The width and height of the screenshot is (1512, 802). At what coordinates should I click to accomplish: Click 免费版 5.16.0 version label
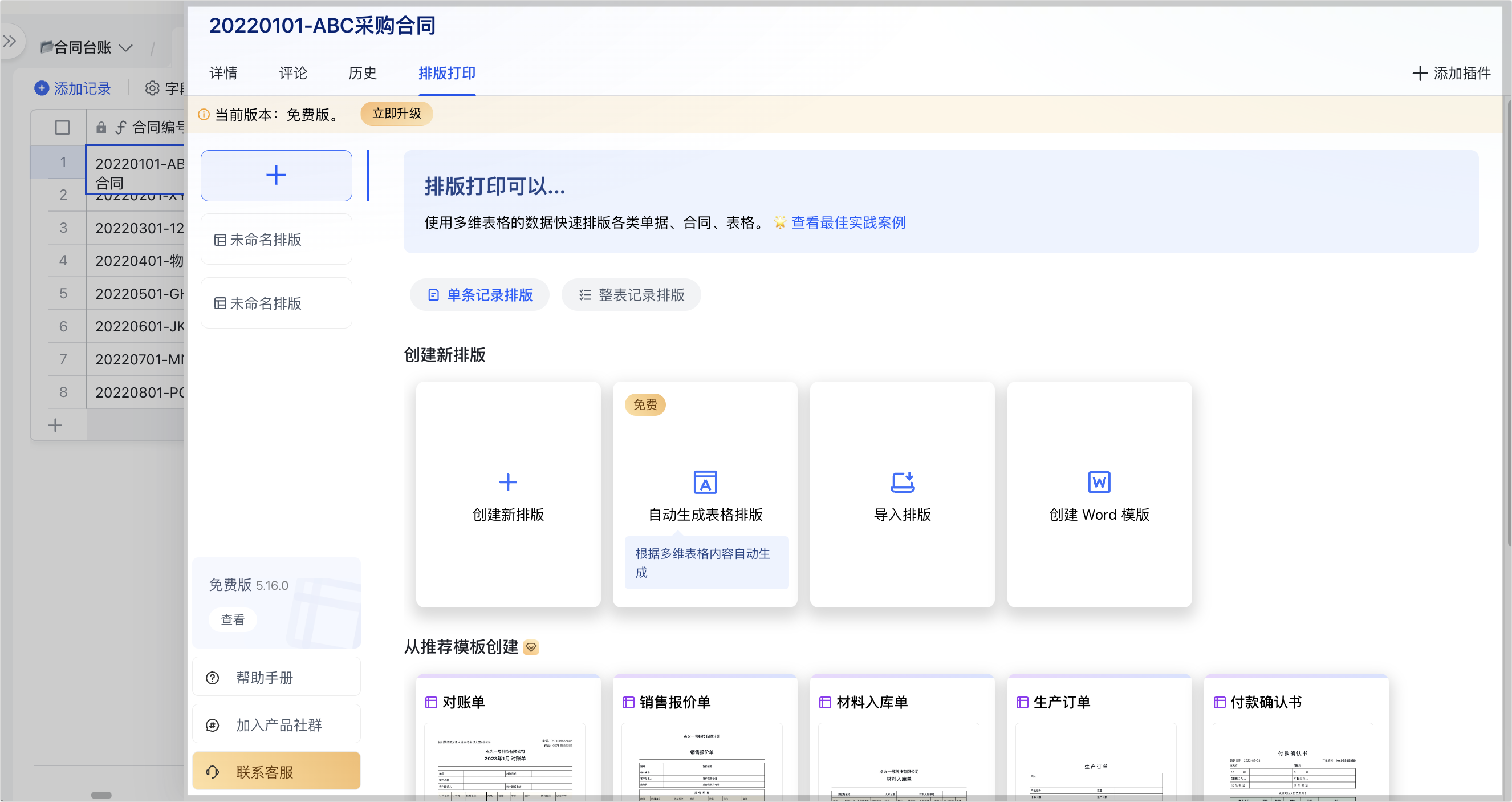click(x=249, y=585)
